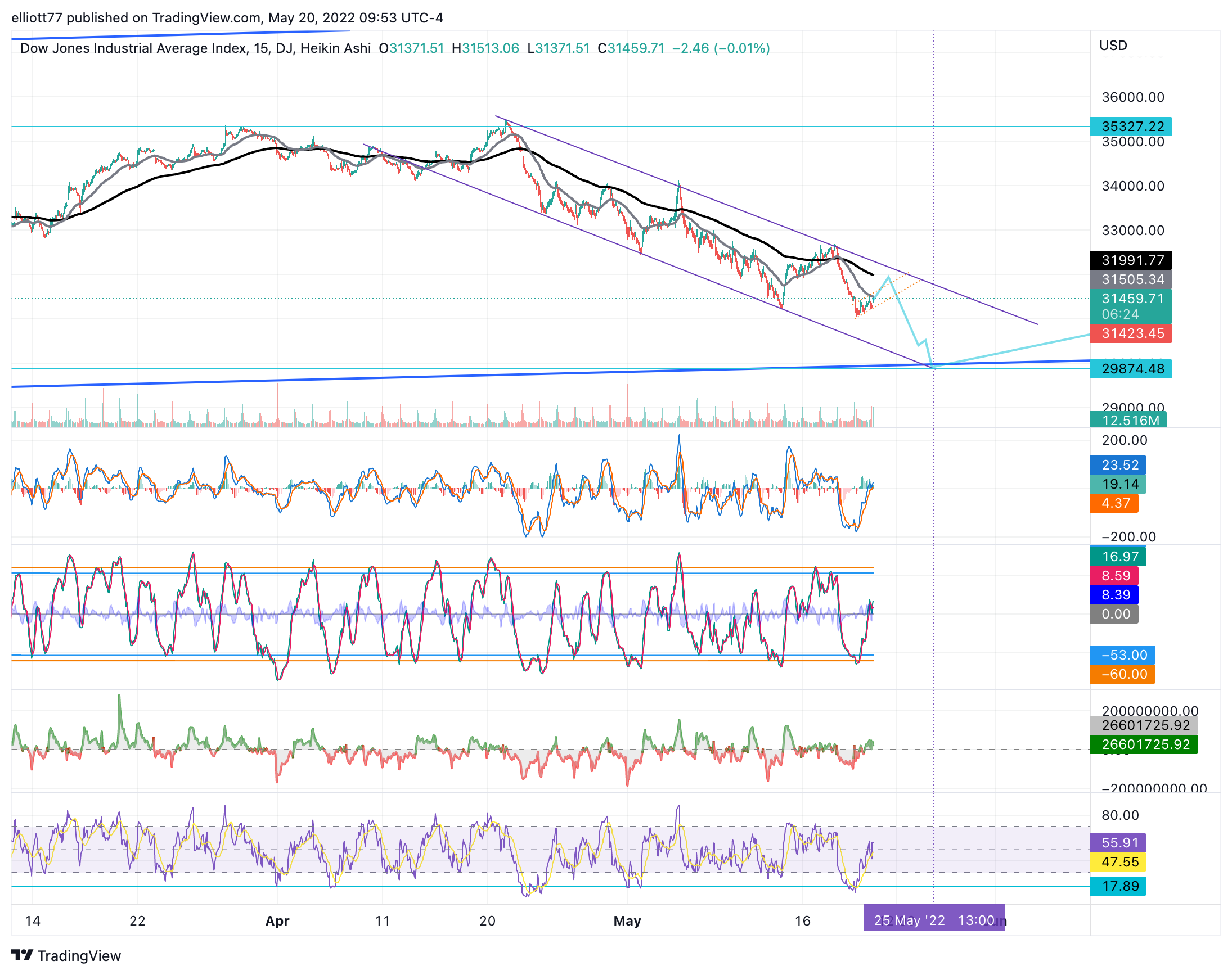Click the Apr label on time axis
This screenshot has width=1232, height=975.
[x=277, y=921]
